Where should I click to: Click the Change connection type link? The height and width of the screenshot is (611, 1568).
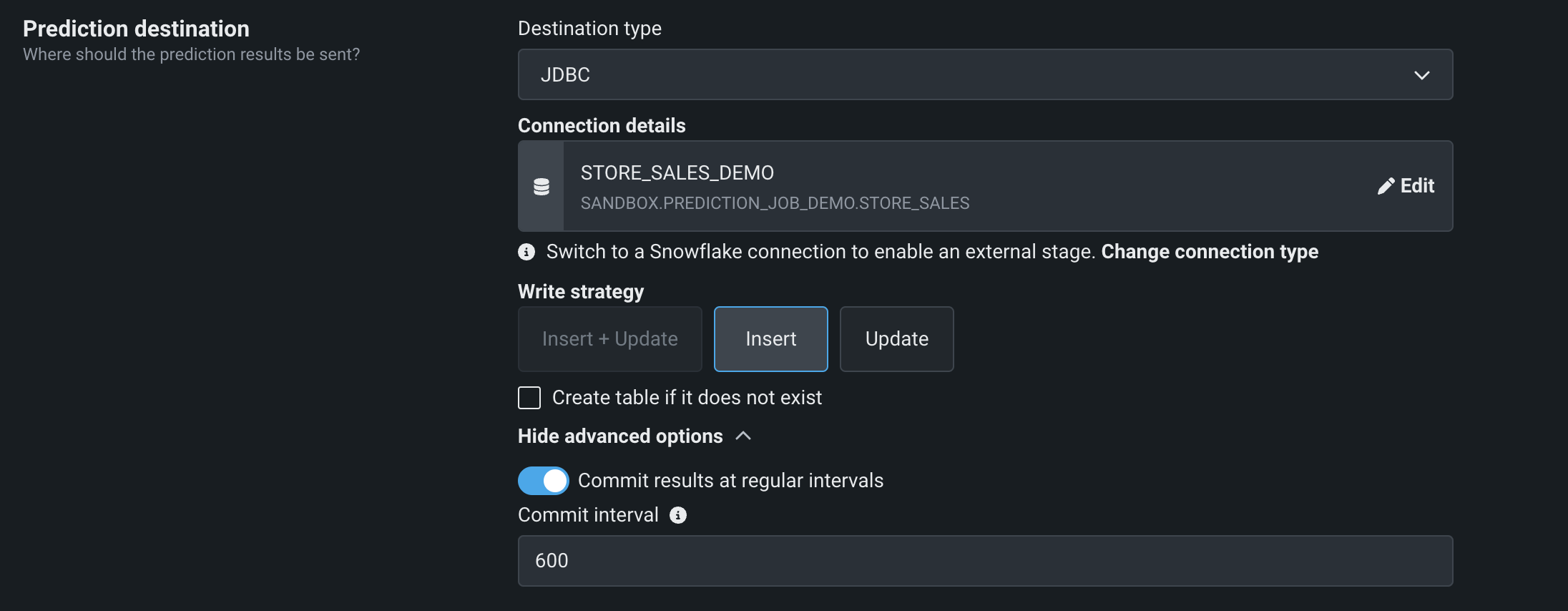coord(1209,252)
